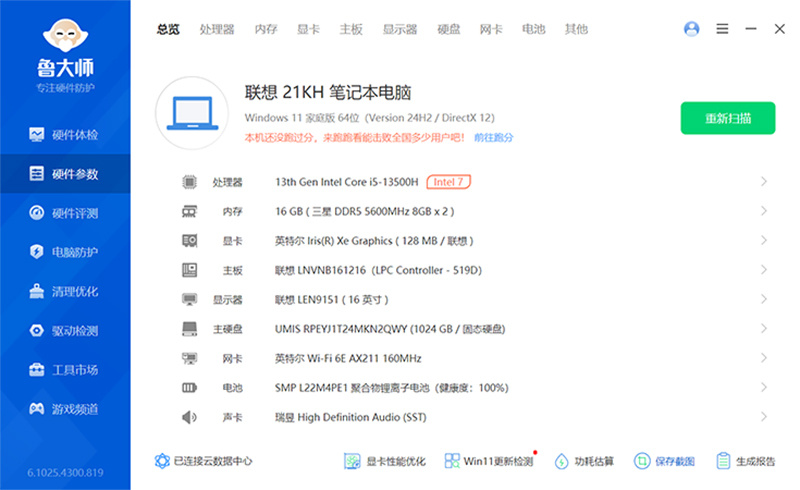Click the display monitor row icon
Viewport: 800px width, 490px height.
coord(189,299)
